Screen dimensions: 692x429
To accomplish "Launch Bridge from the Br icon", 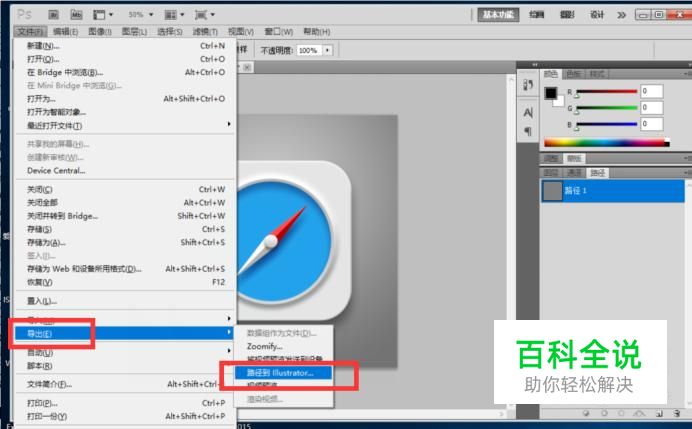I will coord(53,15).
